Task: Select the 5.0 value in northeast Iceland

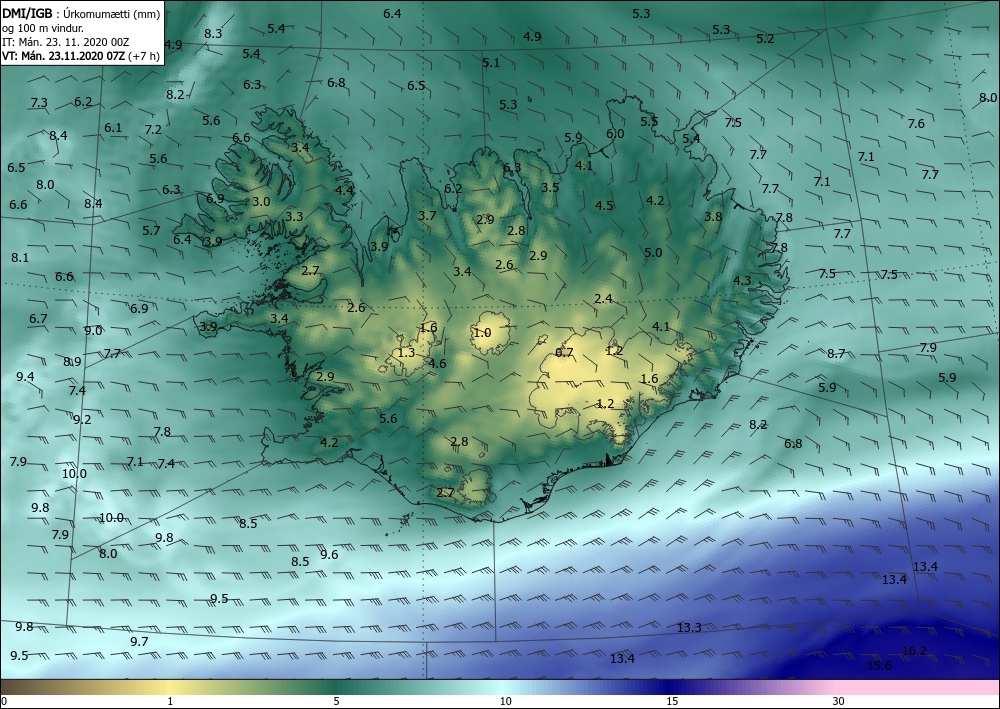Action: pyautogui.click(x=653, y=252)
